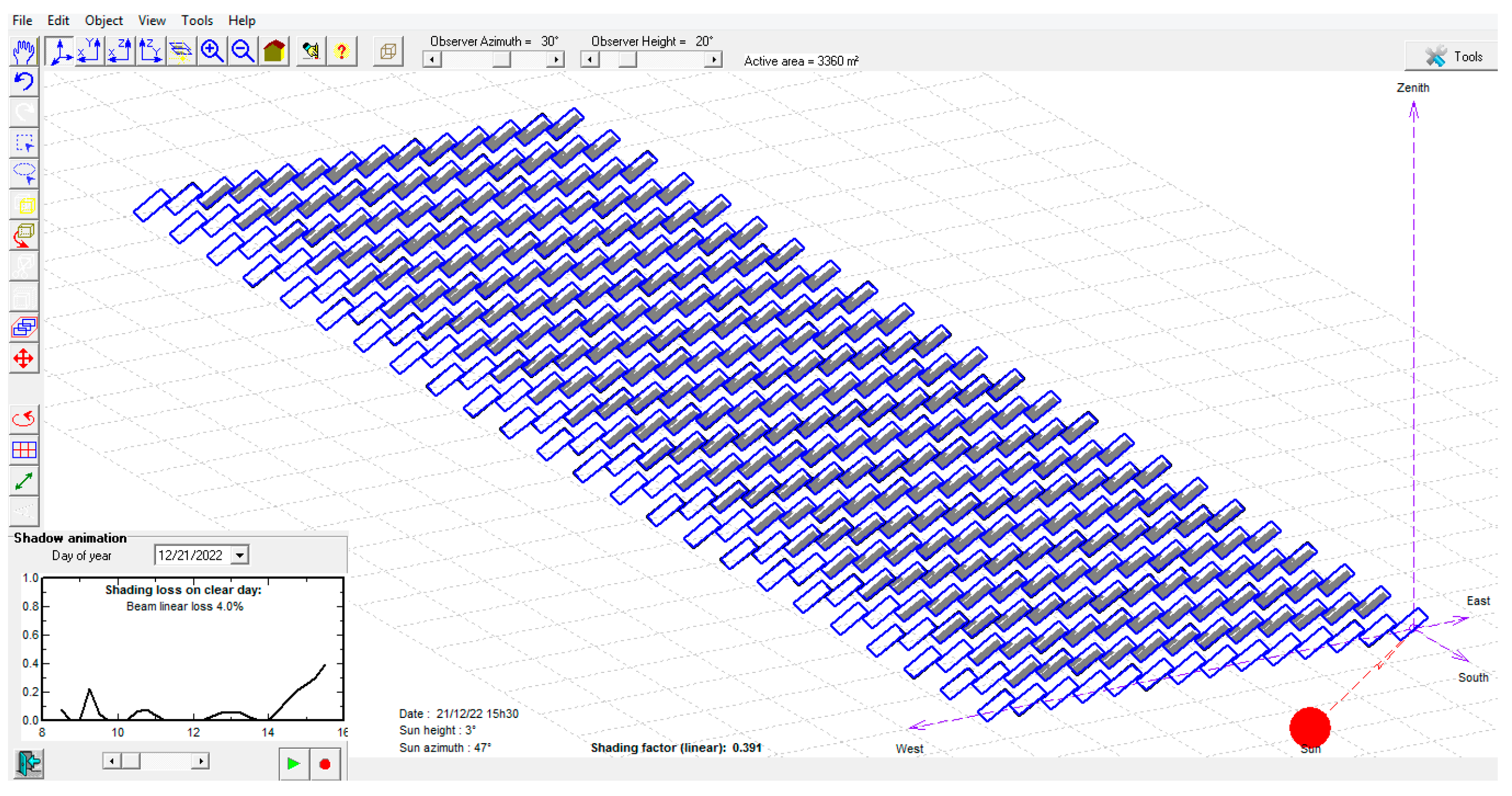This screenshot has height=796, width=1512.
Task: Open the Object menu
Action: (x=103, y=20)
